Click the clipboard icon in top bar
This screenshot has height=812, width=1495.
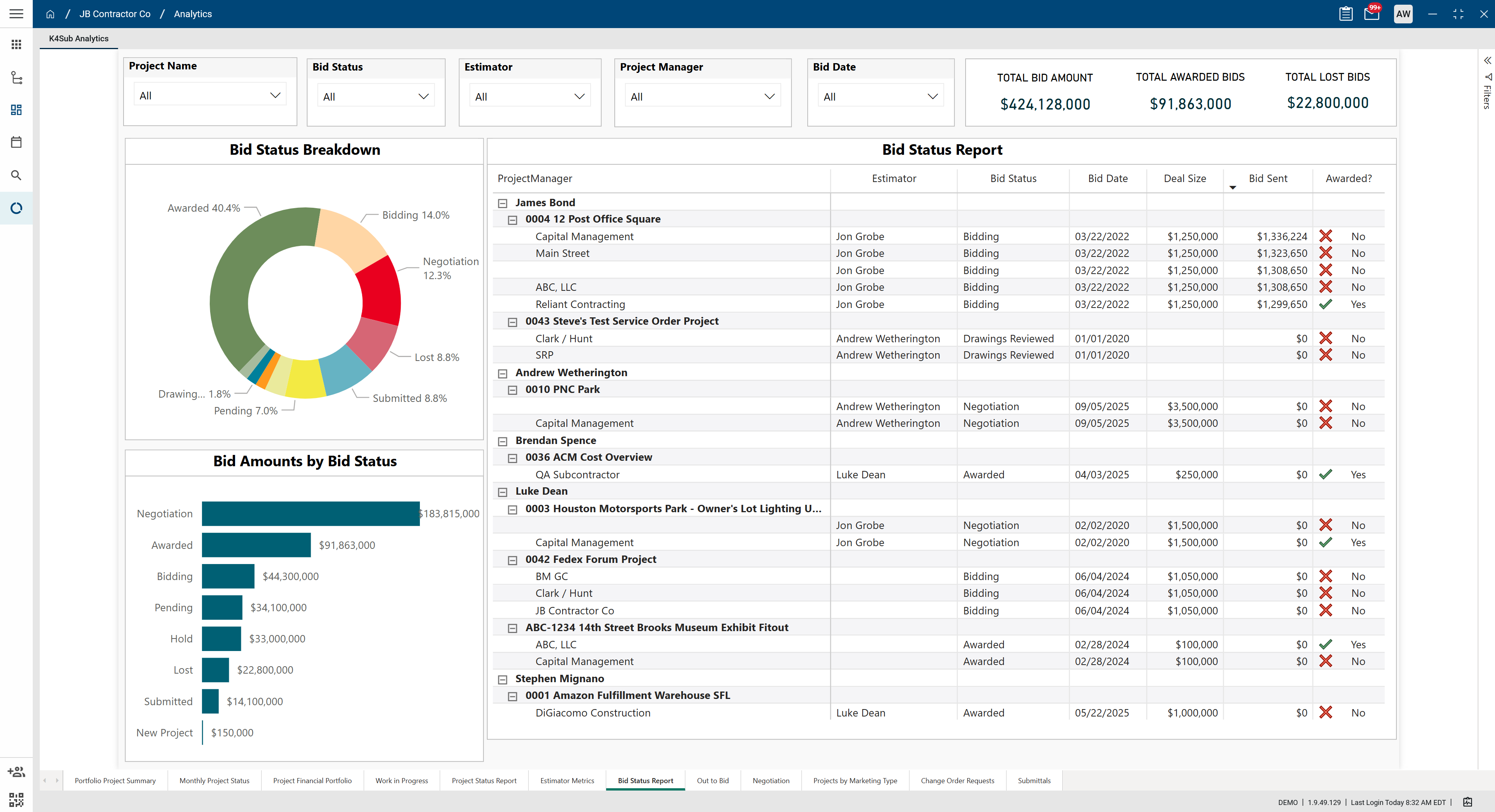tap(1346, 14)
